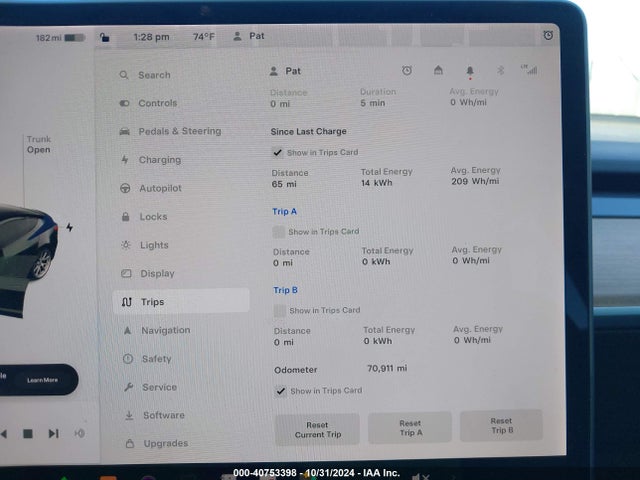Click the Safety clock-shaped icon

tap(128, 359)
